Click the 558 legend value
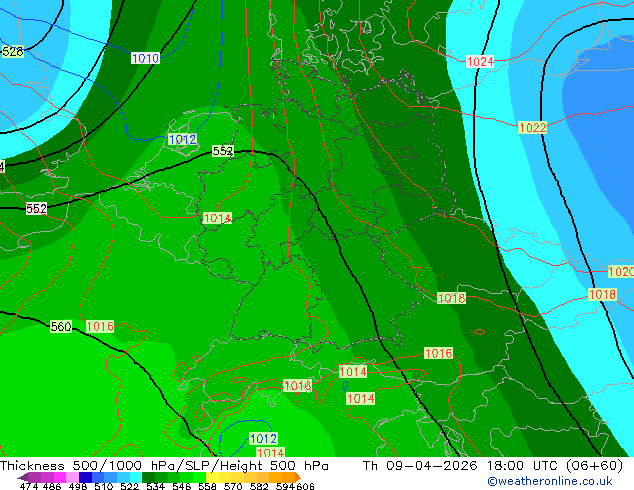 pos(207,486)
